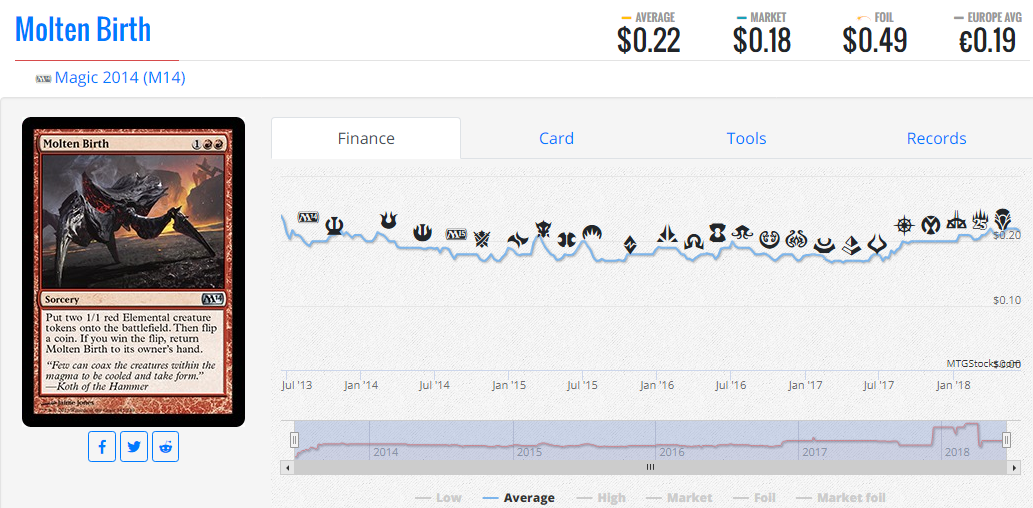
Task: Click the 2014 label in chart navigator
Action: 385,452
